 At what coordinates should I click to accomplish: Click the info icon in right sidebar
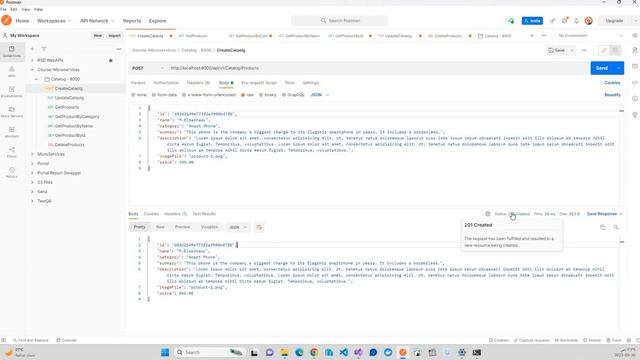point(635,98)
